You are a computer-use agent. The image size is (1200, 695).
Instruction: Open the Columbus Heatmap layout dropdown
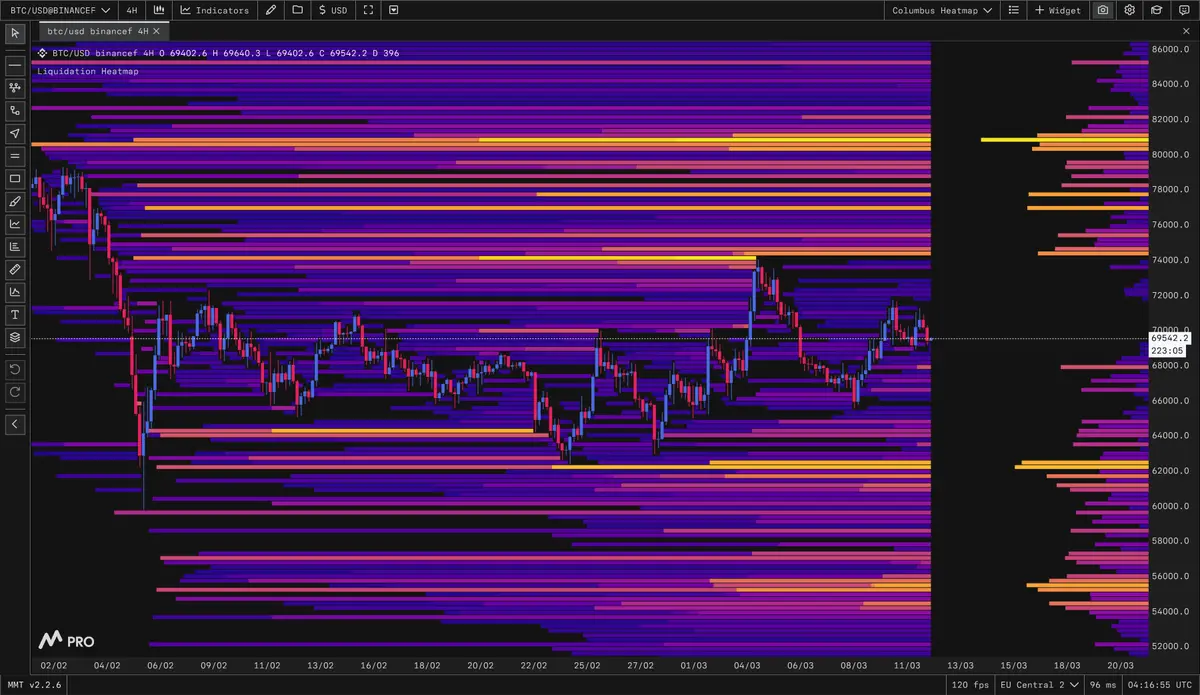pos(942,10)
